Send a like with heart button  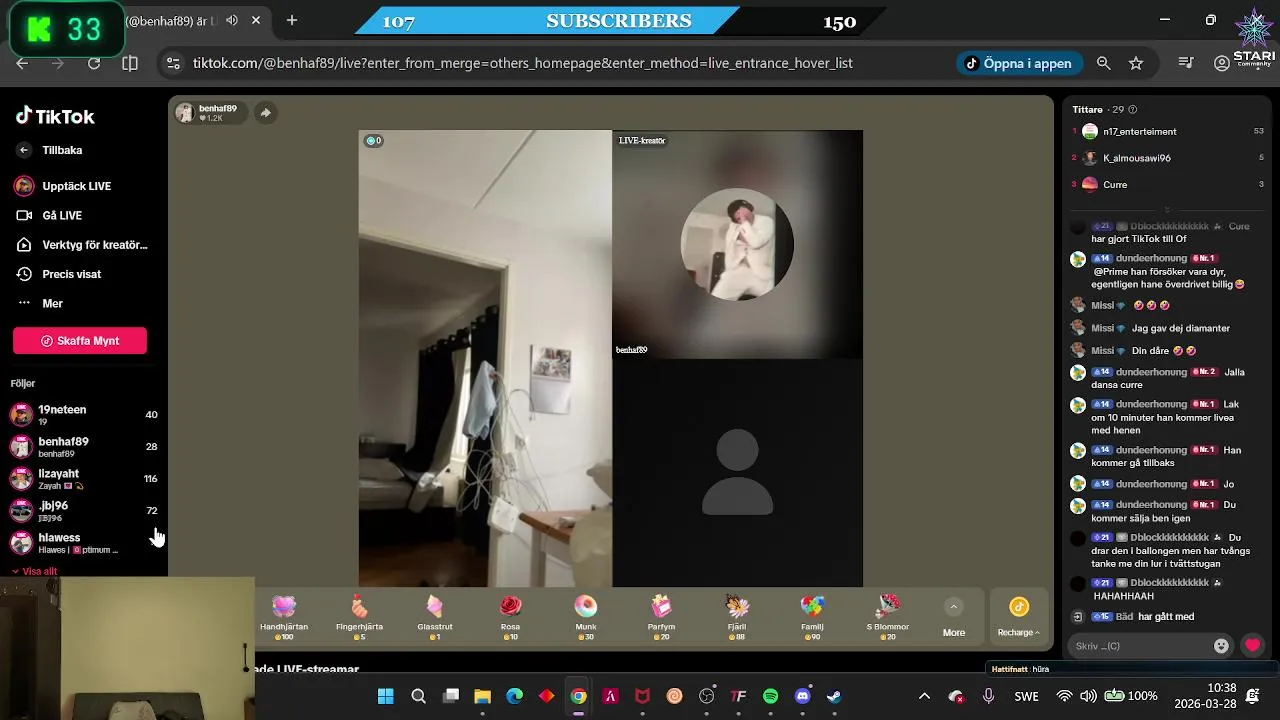point(1252,646)
